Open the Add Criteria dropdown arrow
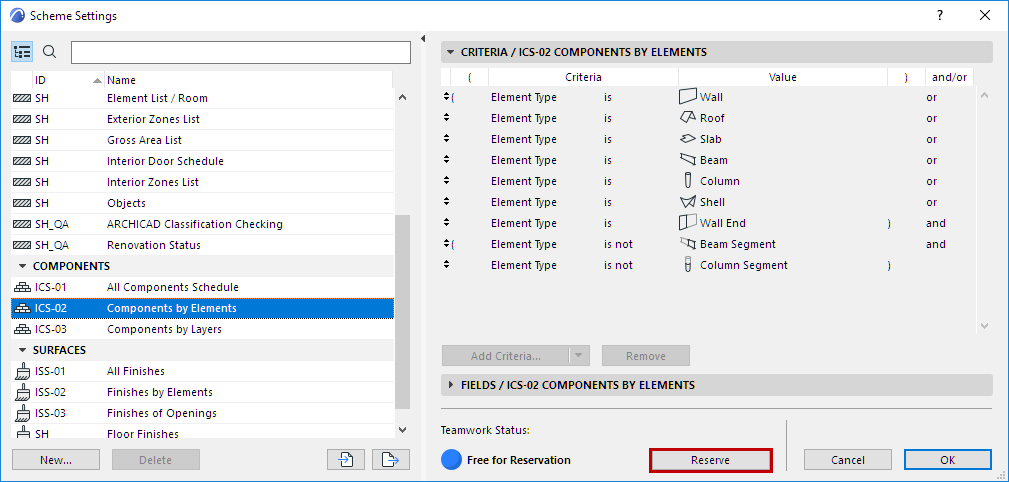Image resolution: width=1009 pixels, height=482 pixels. point(578,356)
